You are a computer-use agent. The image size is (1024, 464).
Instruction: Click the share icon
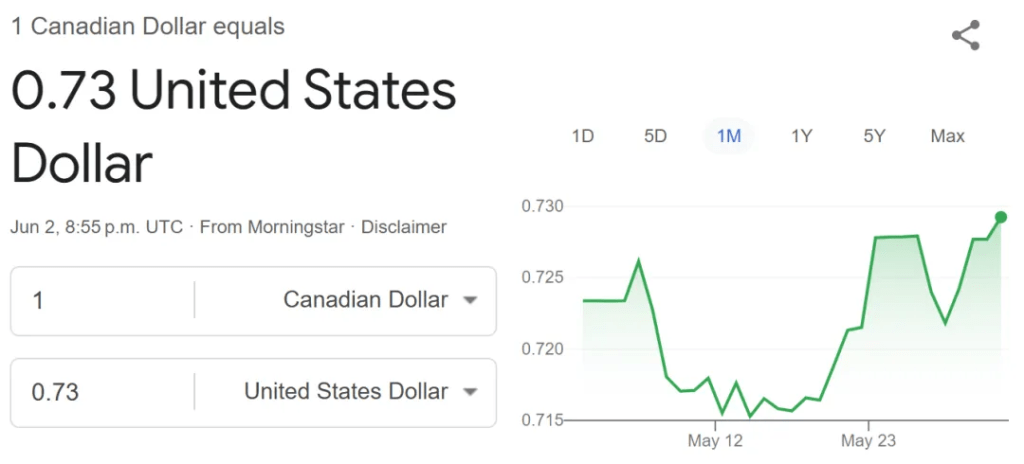tap(965, 36)
